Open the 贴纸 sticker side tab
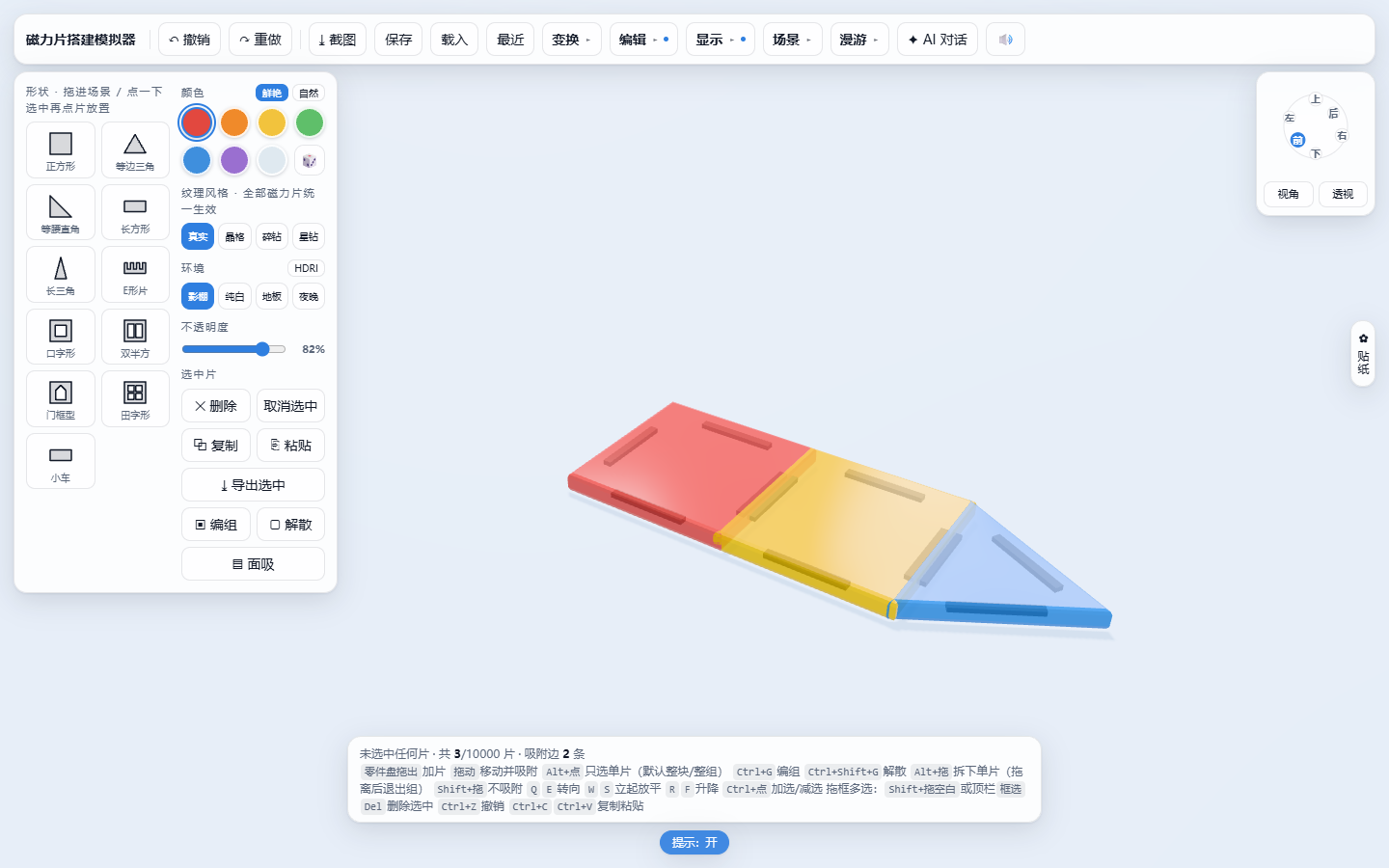Image resolution: width=1389 pixels, height=868 pixels. [1363, 354]
